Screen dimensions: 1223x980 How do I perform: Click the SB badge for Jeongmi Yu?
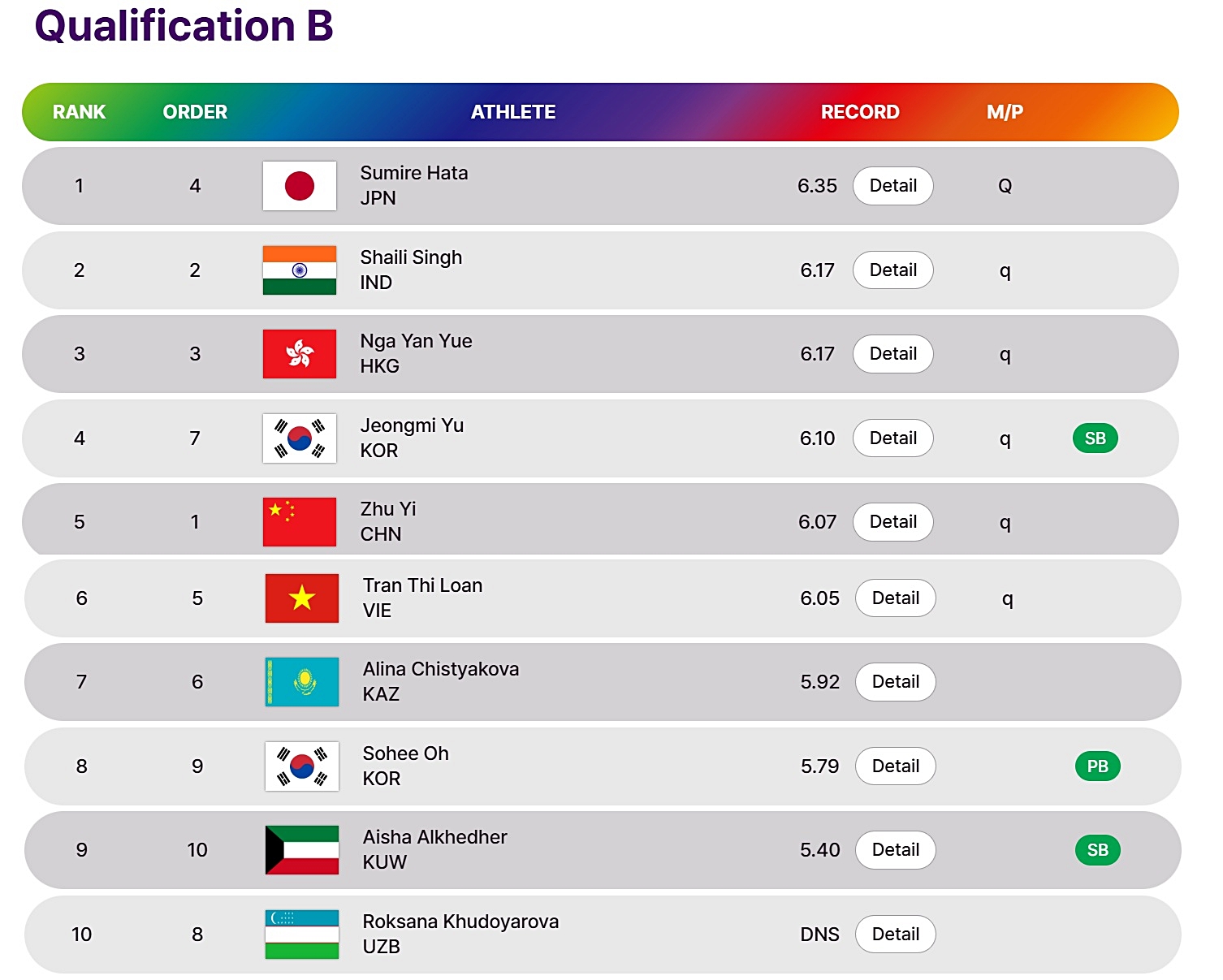point(1096,438)
